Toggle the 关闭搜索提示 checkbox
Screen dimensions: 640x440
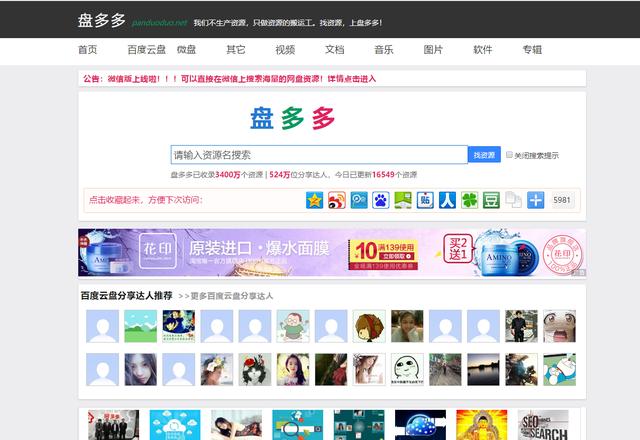pos(509,155)
